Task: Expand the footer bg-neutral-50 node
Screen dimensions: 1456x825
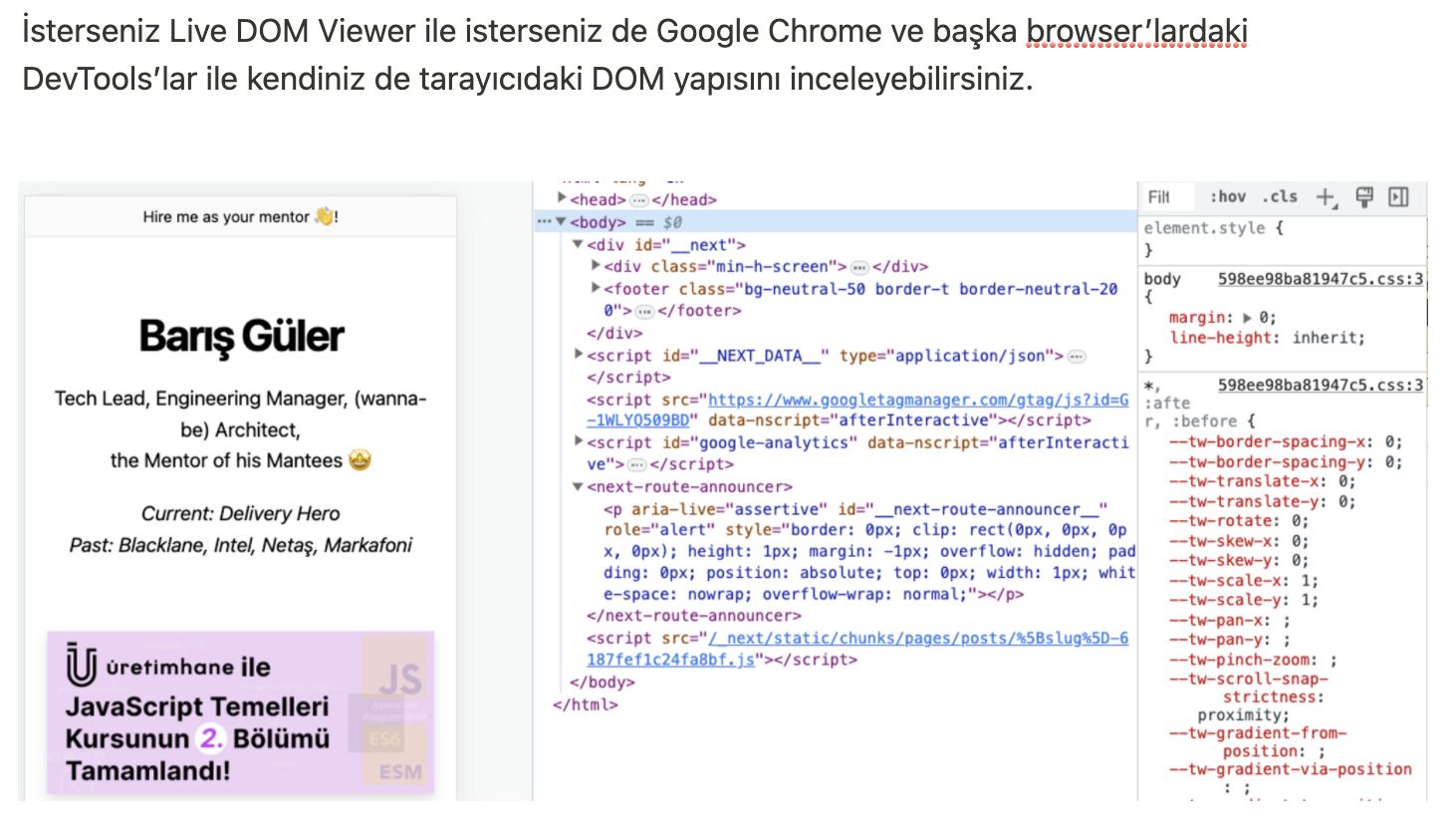Action: [x=596, y=288]
